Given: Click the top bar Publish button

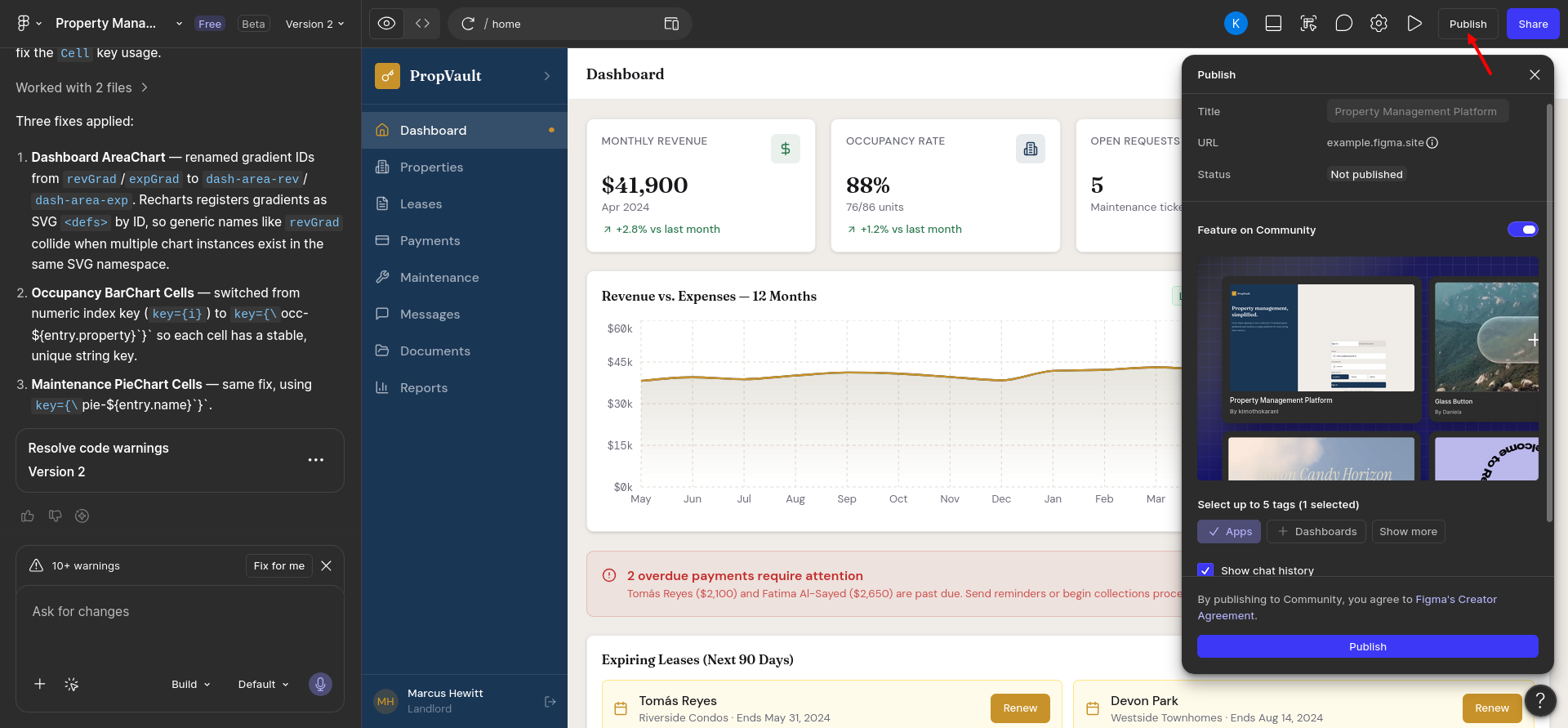Looking at the screenshot, I should pos(1468,24).
